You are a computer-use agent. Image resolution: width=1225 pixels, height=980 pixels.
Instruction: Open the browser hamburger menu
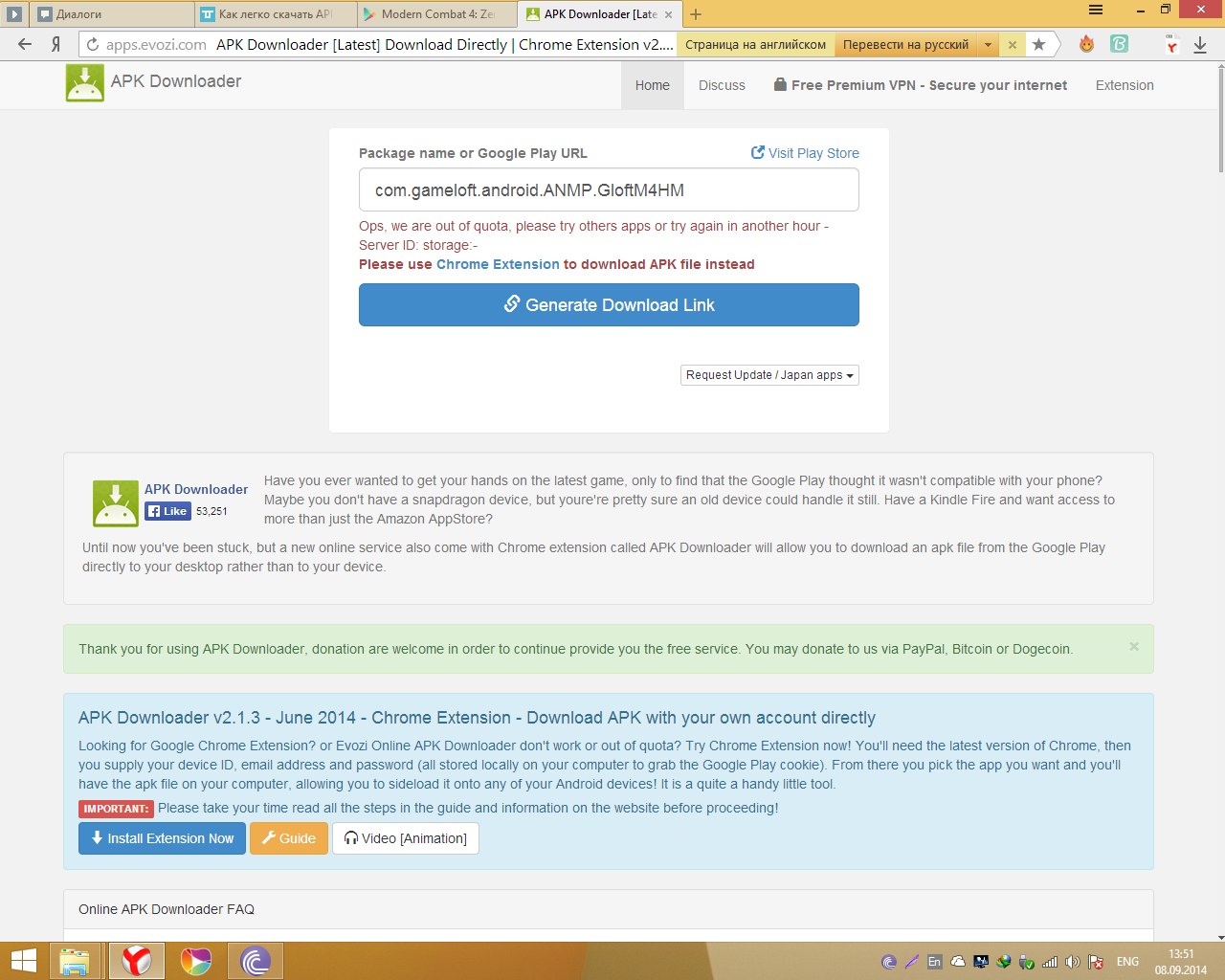[x=1096, y=11]
